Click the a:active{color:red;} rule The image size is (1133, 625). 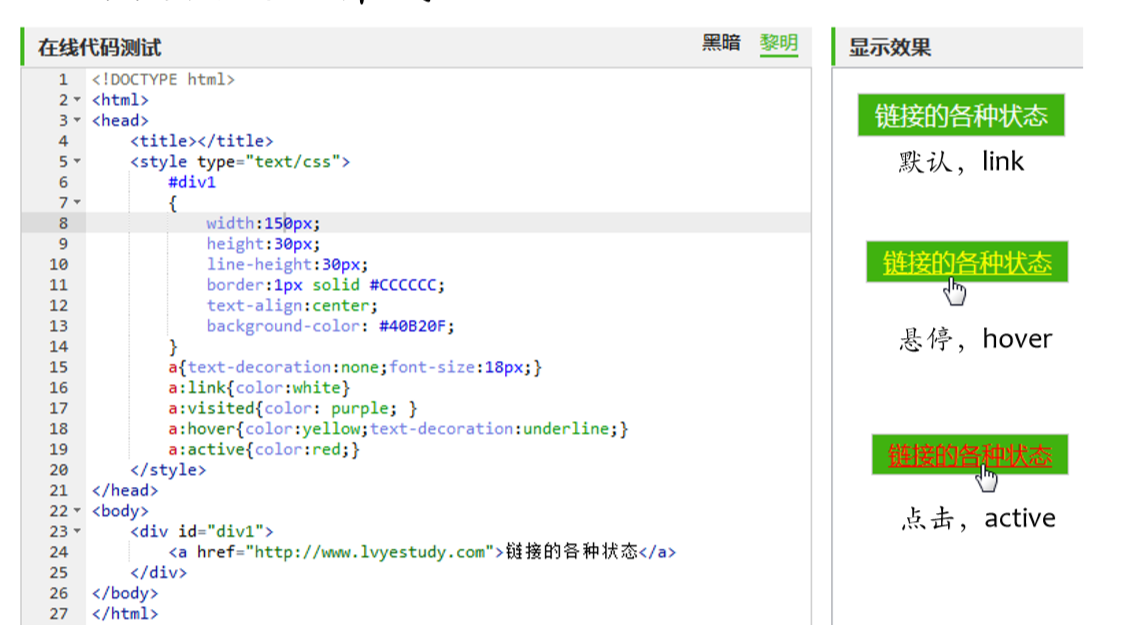264,449
